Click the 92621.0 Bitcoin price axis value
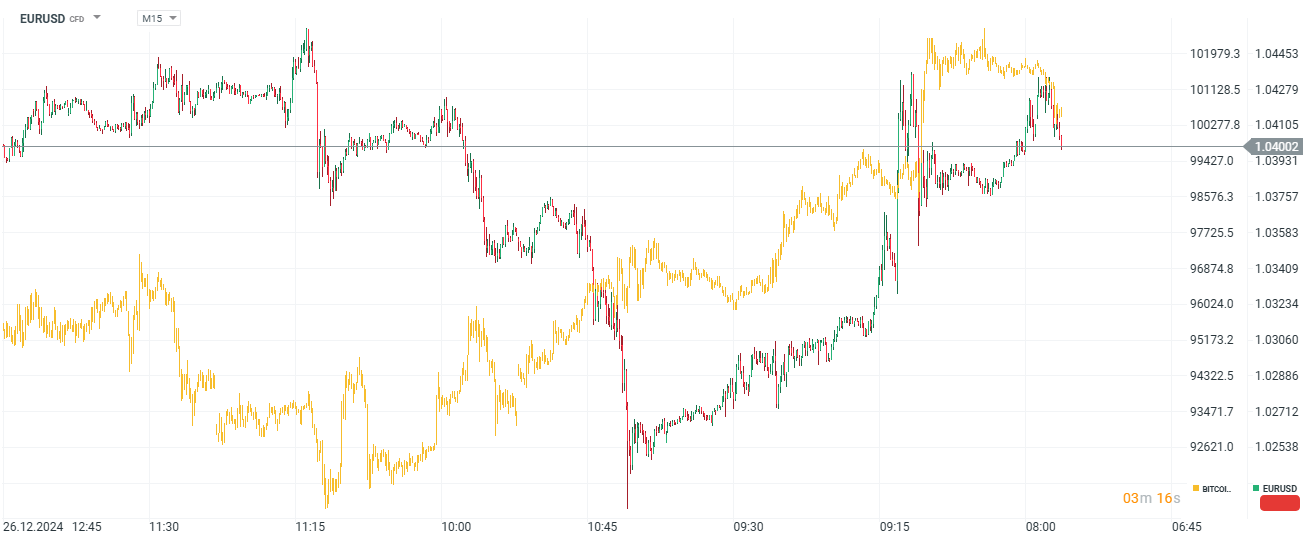Screen dimensions: 1315x544 [x=1215, y=447]
